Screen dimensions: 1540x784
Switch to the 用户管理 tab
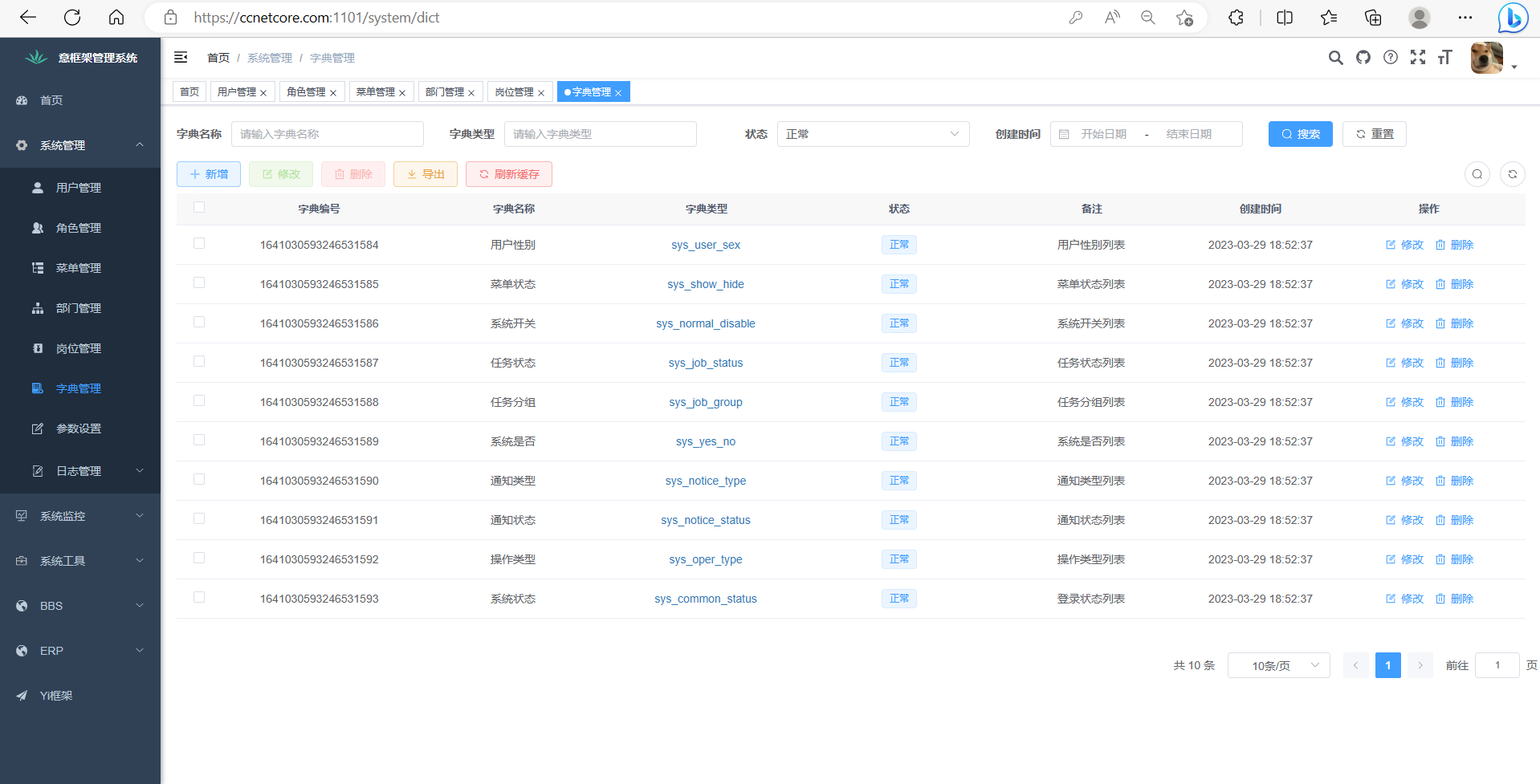(237, 91)
